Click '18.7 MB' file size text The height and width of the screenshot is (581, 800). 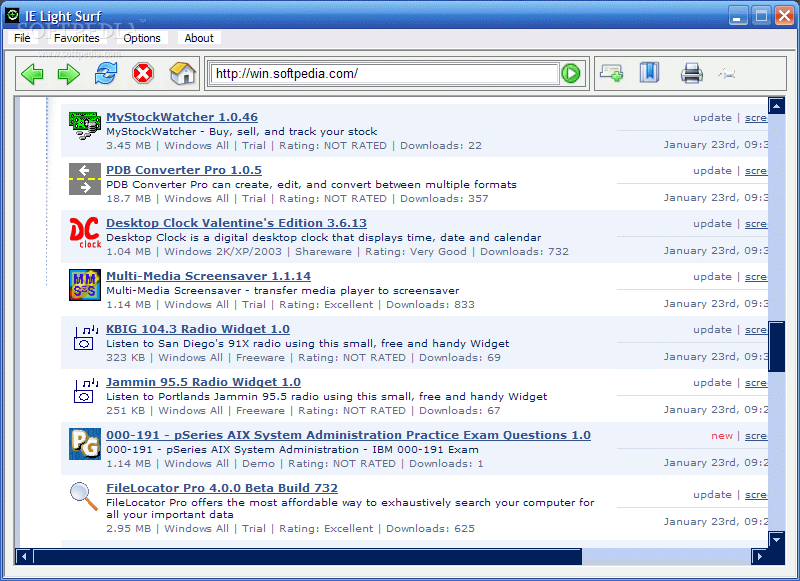129,198
